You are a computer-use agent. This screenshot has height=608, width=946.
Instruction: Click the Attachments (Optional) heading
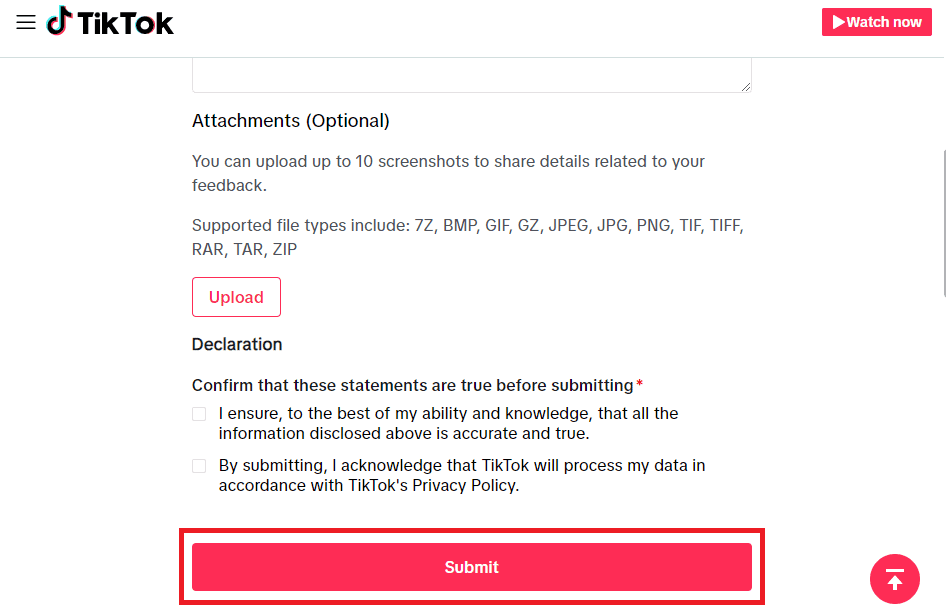tap(290, 121)
